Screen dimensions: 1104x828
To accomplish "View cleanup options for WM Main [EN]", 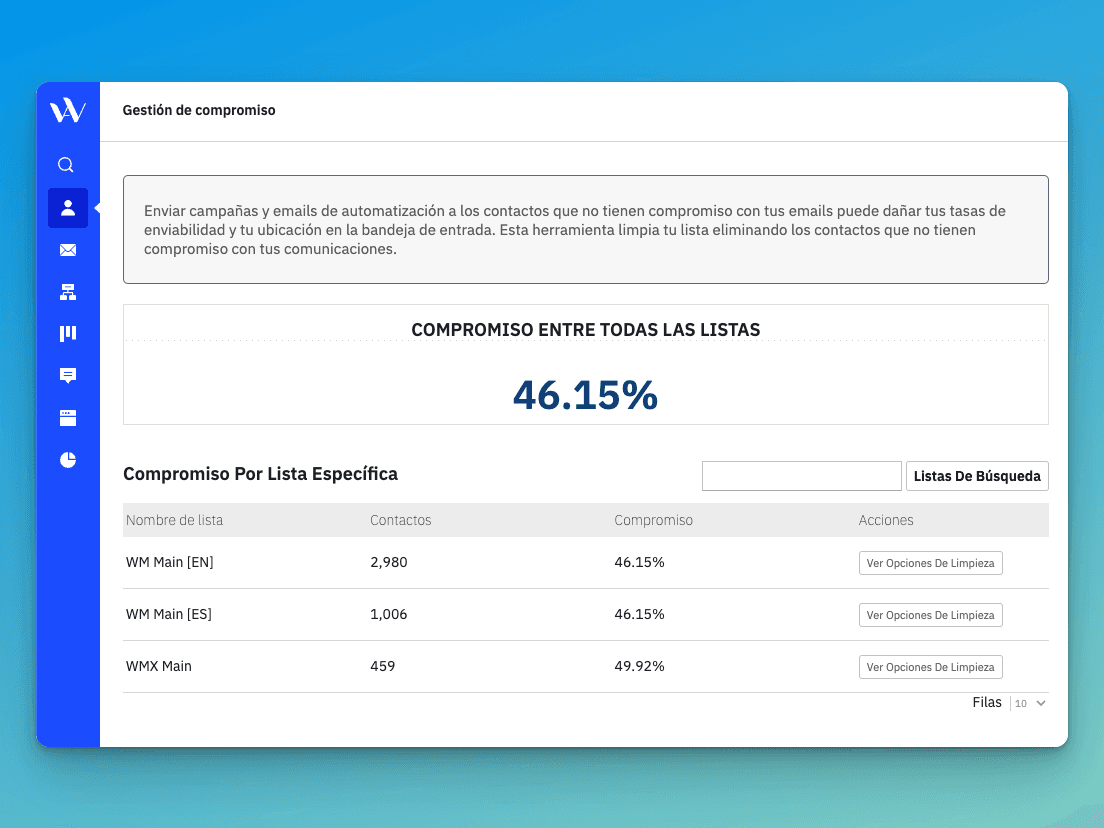I will coord(930,563).
